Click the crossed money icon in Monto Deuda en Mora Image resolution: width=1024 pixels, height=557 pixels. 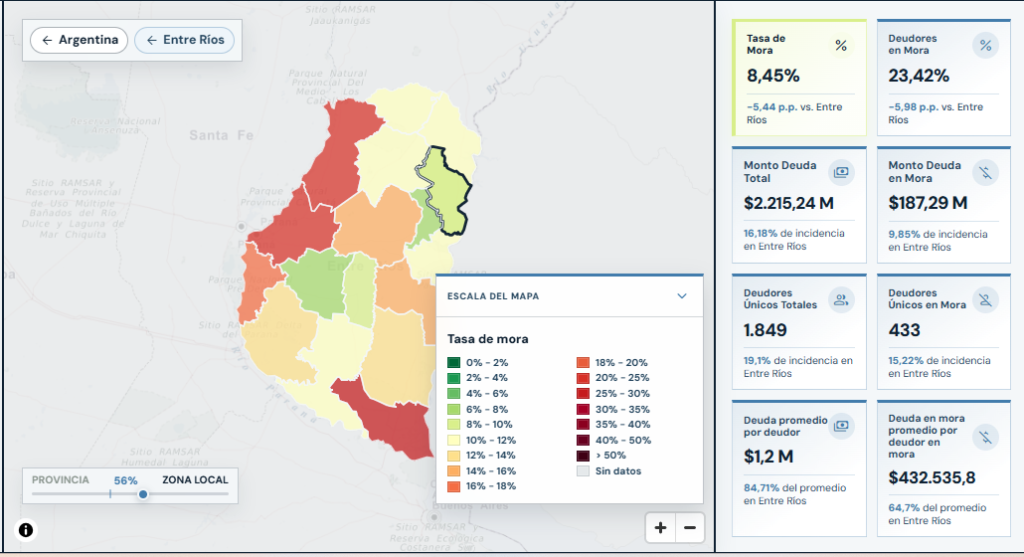point(985,172)
